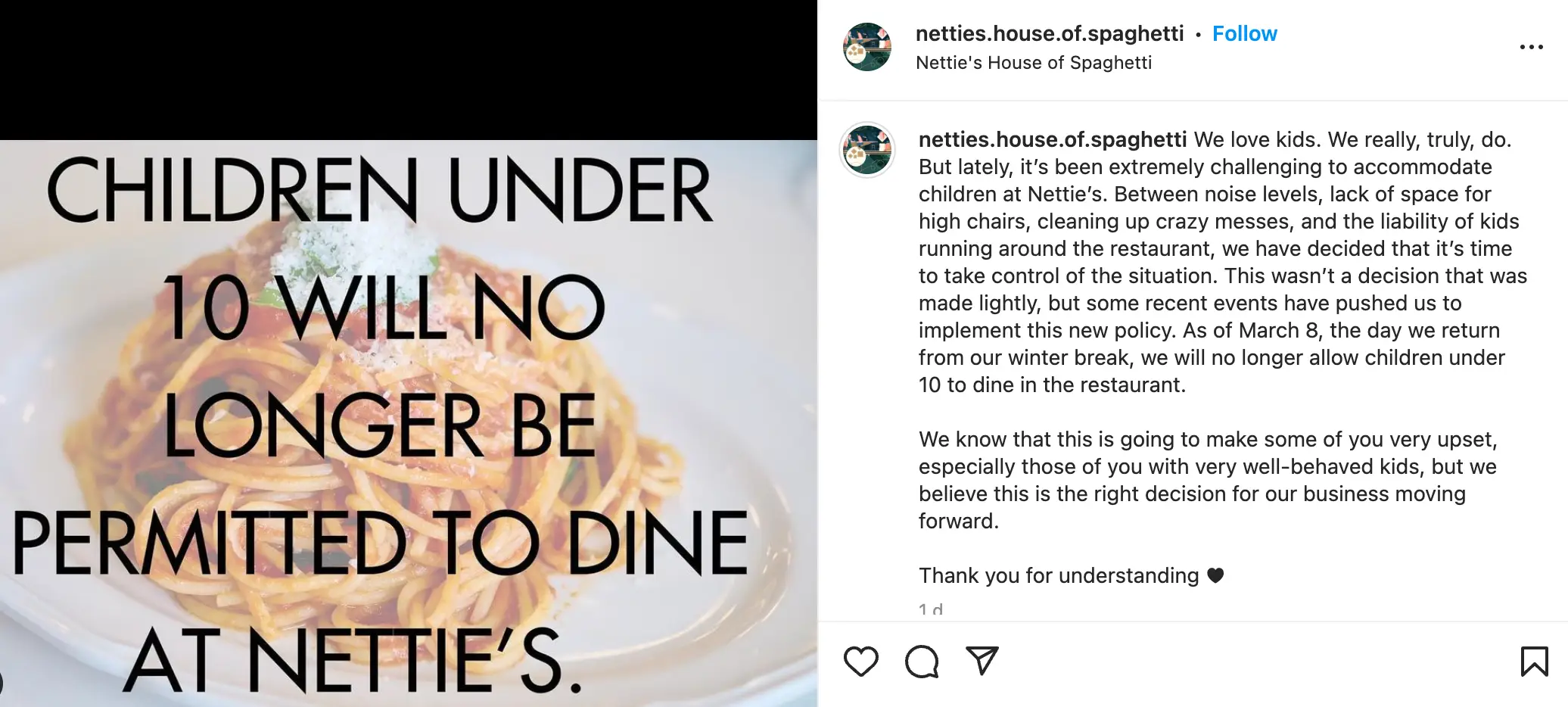Click the Follow separator dot next to username
The image size is (1568, 707).
1199,33
